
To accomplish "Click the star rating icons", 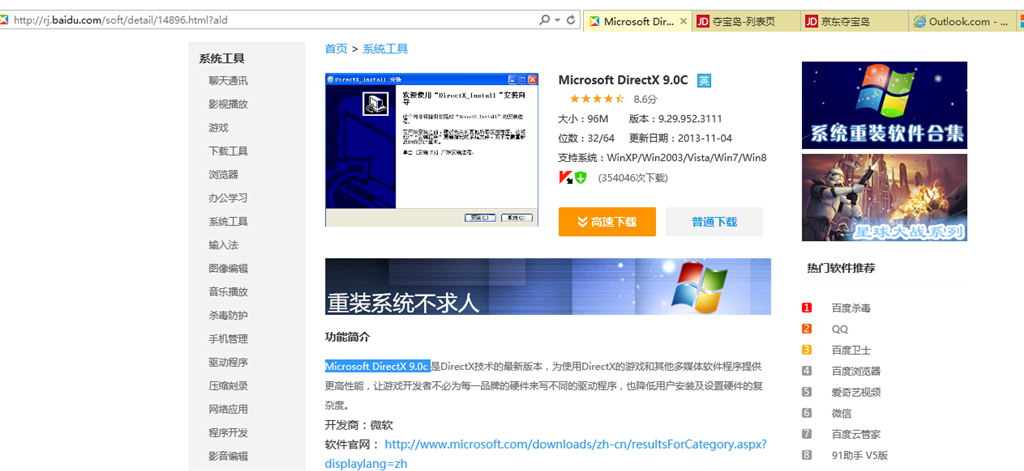I will [x=596, y=99].
